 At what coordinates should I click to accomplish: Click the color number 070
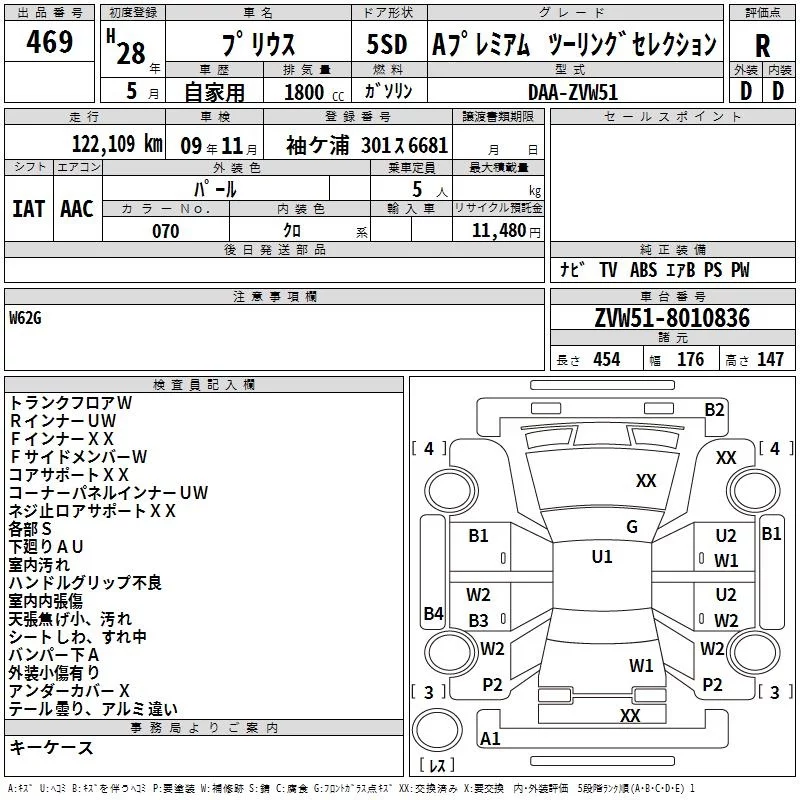166,232
